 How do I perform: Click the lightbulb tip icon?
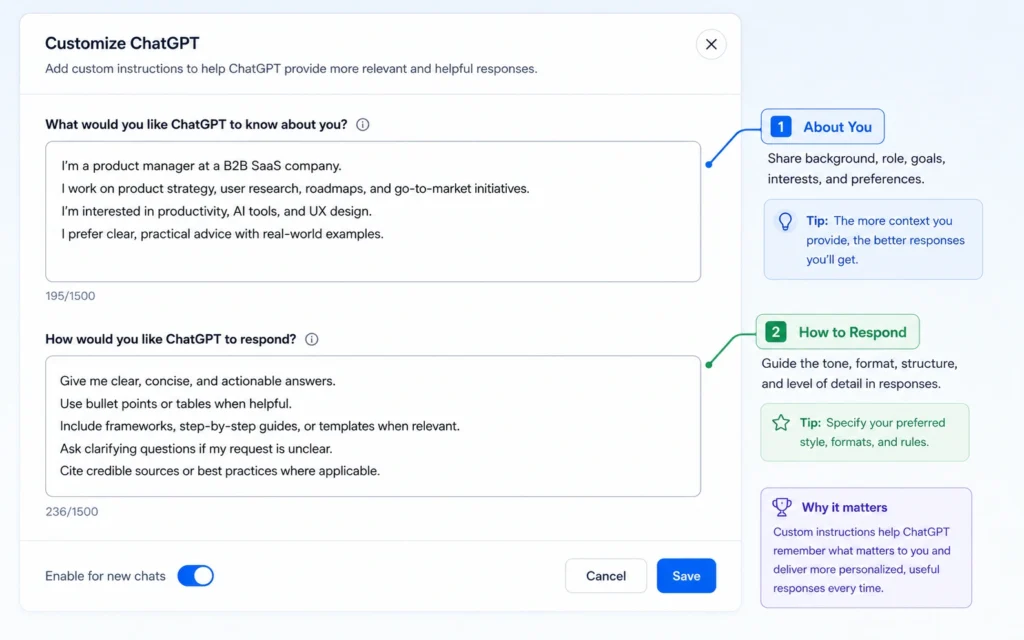click(x=785, y=221)
